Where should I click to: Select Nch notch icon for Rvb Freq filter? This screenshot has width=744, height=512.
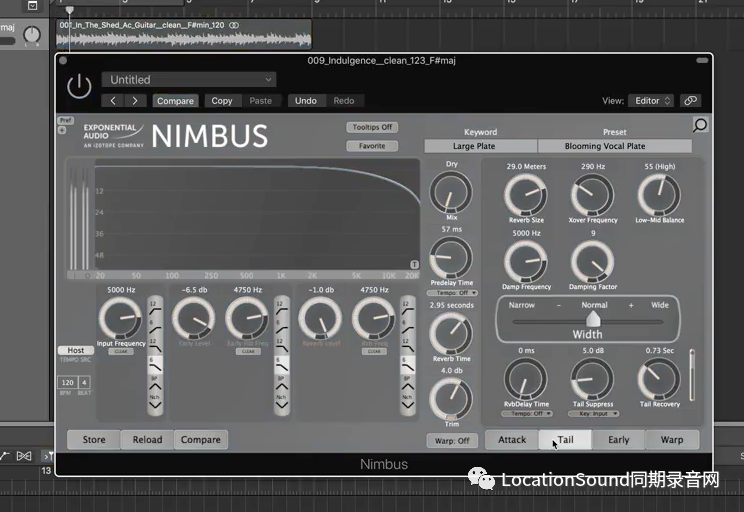(x=408, y=401)
